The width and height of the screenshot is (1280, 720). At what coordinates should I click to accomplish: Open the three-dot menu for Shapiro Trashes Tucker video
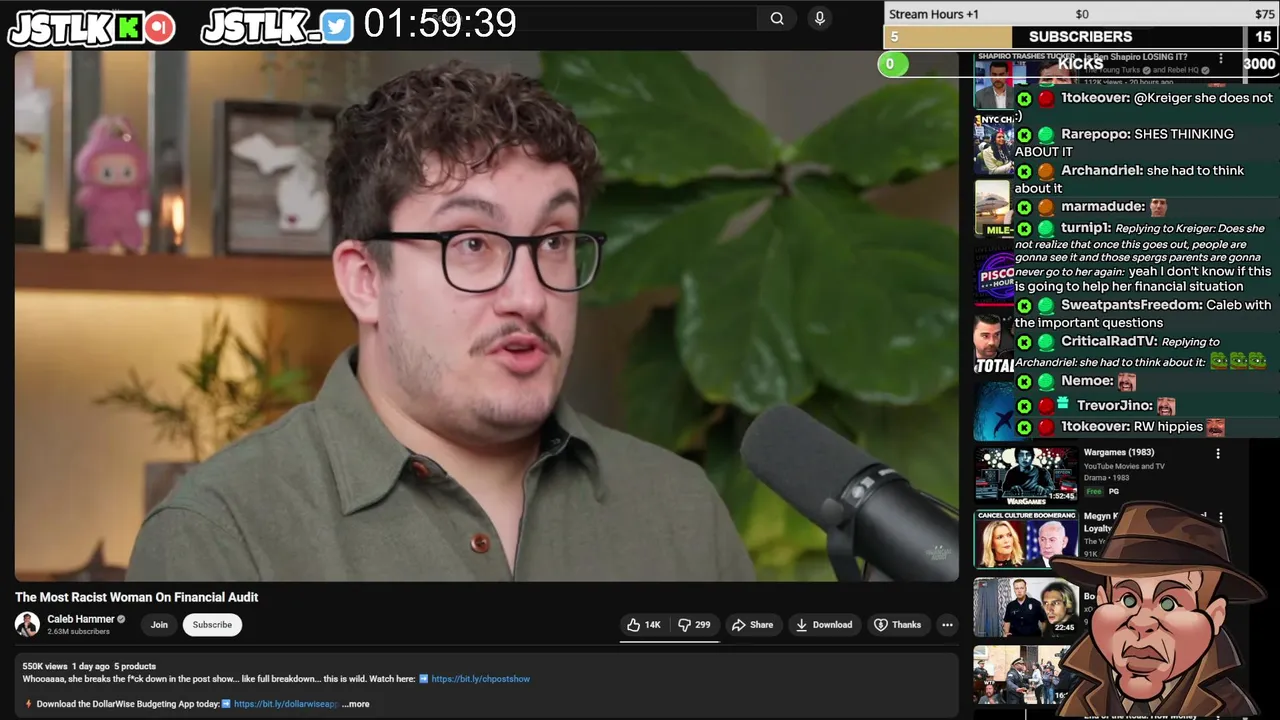point(1220,60)
